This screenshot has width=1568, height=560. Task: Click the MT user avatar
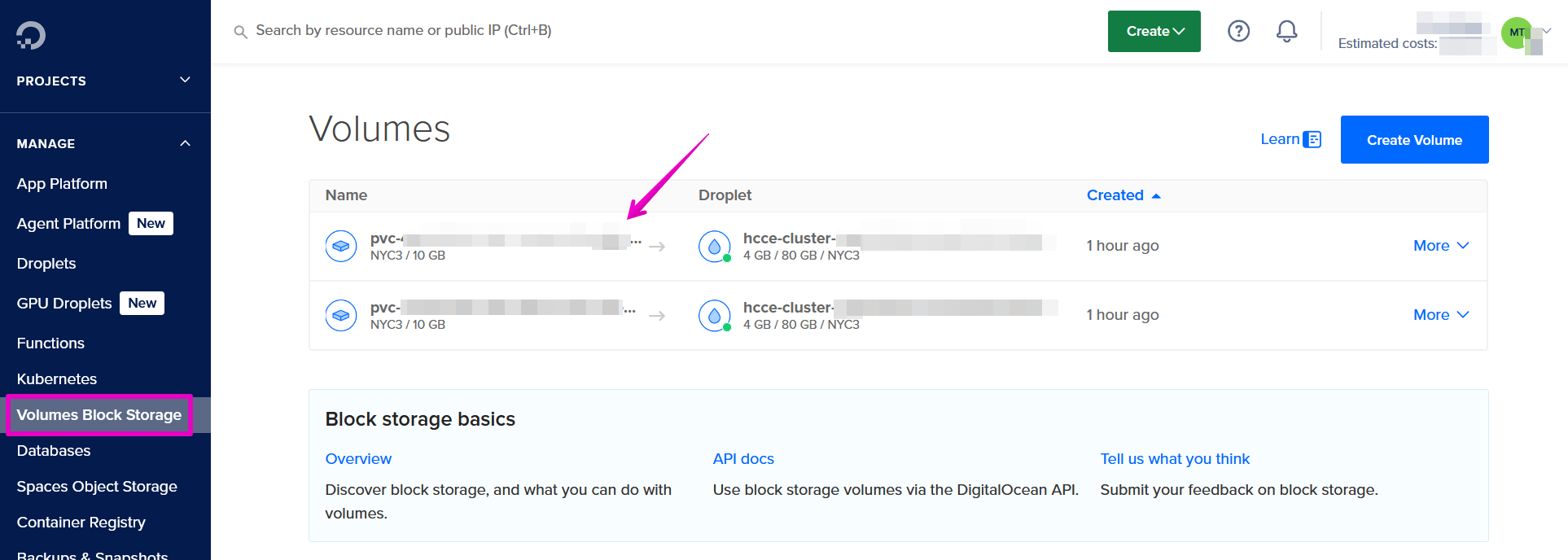coord(1516,33)
